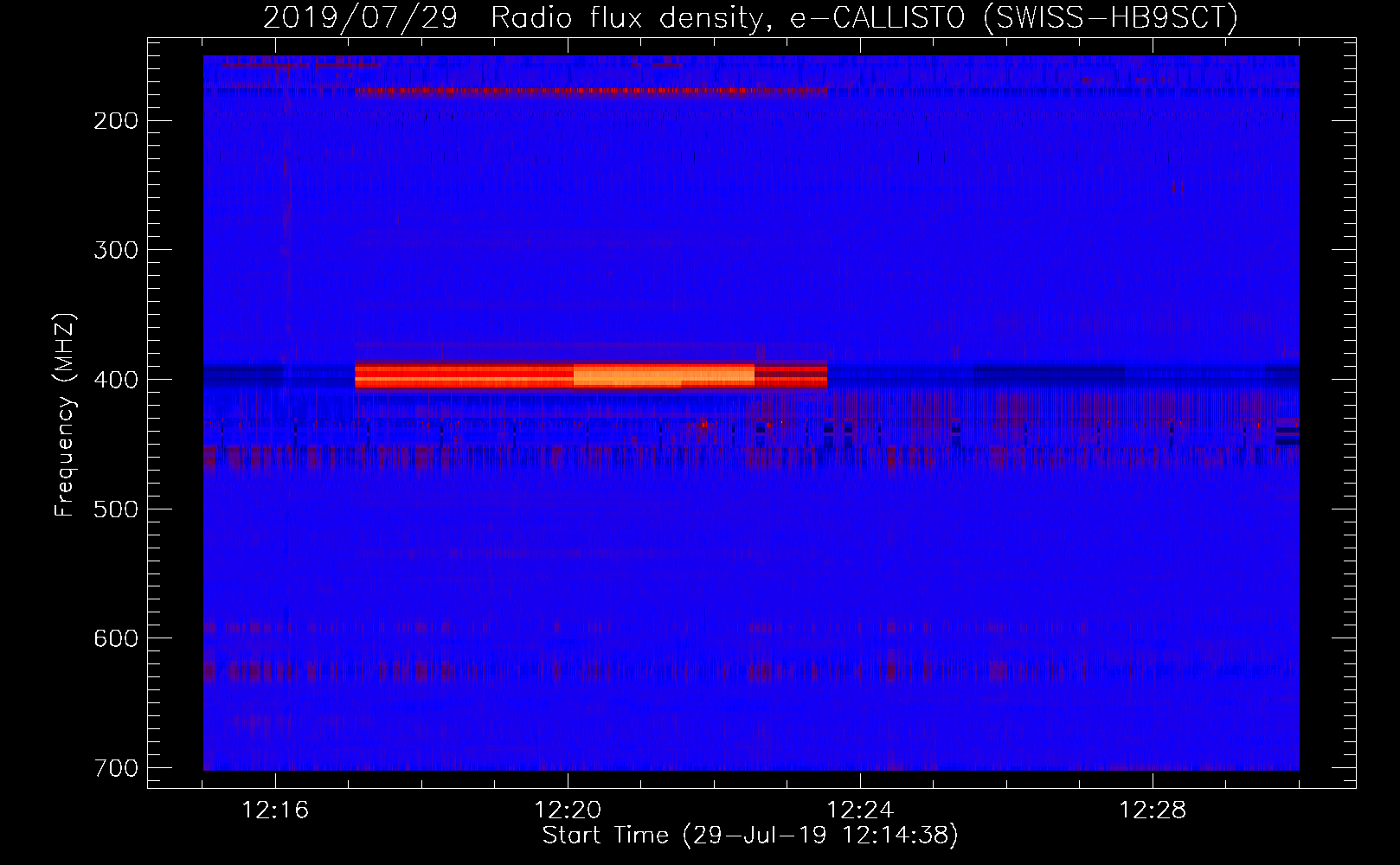
Task: Click the thin red emission line near 175 MHz
Action: click(591, 90)
